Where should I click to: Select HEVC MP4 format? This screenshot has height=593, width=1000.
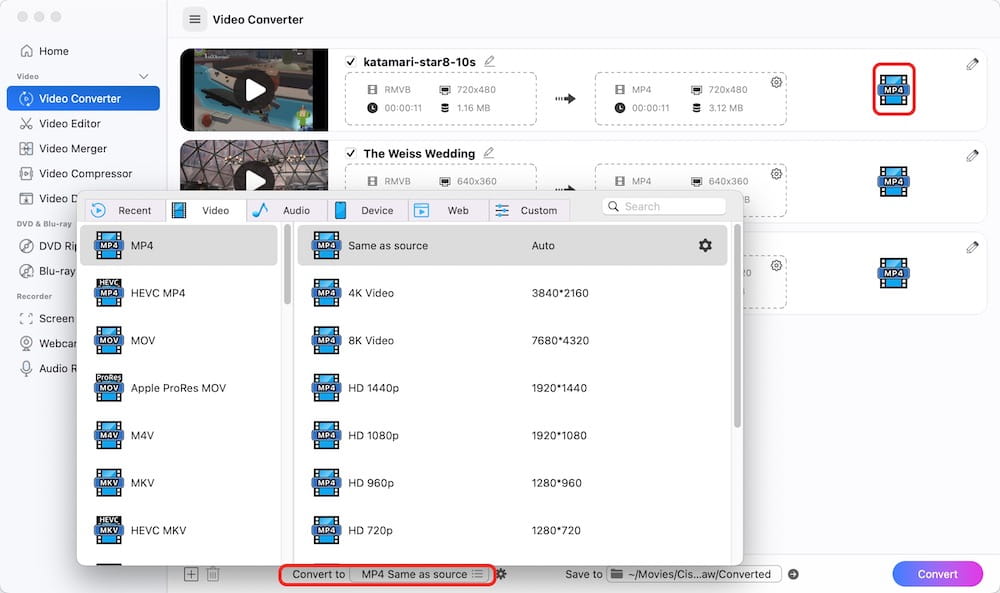179,293
